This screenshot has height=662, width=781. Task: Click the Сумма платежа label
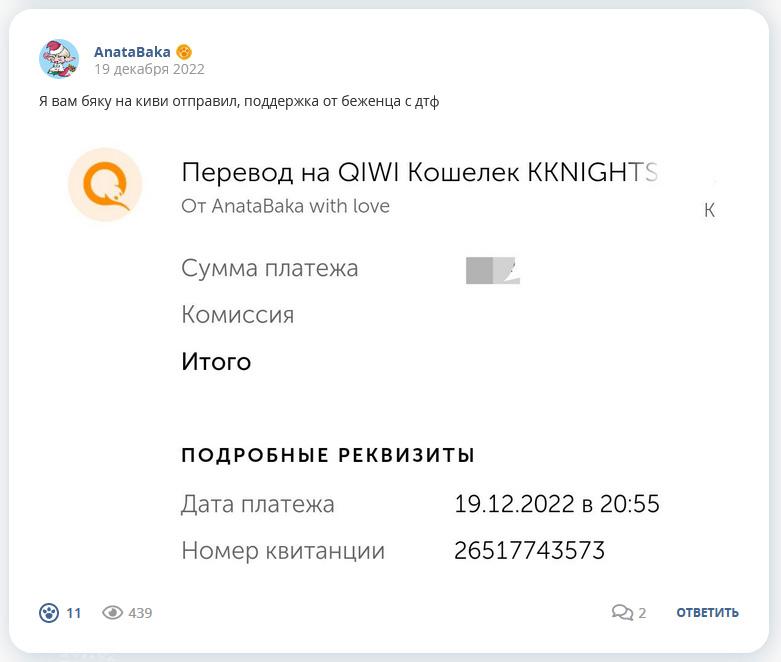point(269,268)
